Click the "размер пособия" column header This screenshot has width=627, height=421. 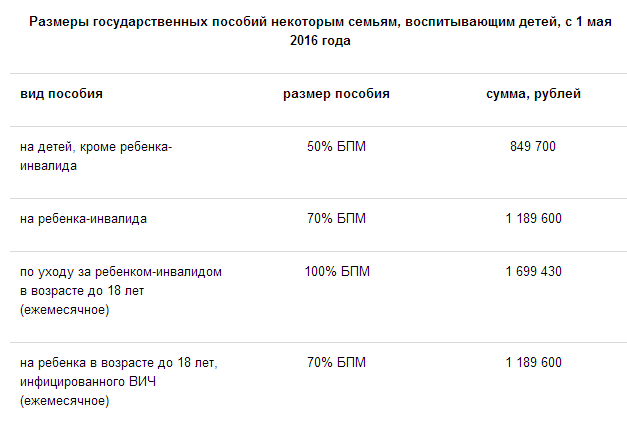pos(336,94)
